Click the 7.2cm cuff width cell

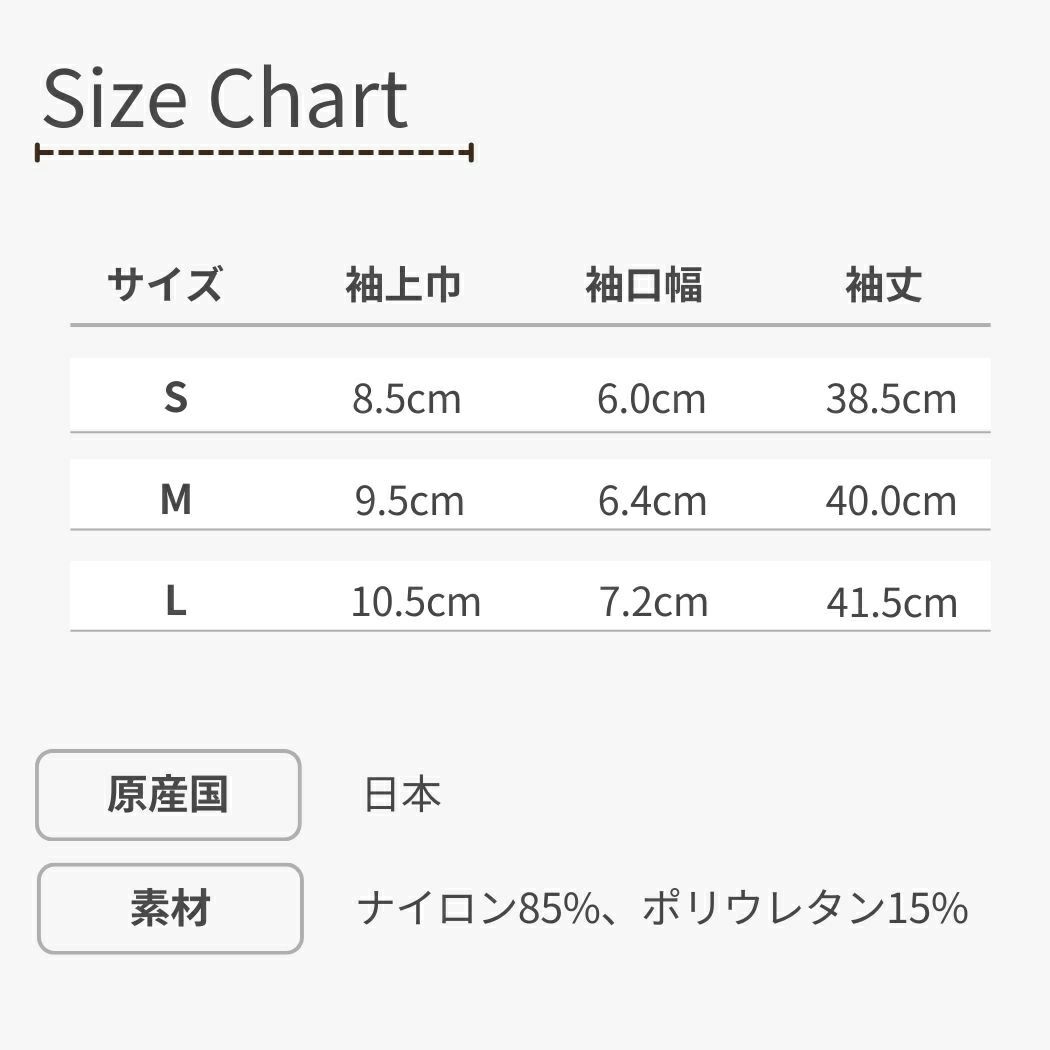point(653,602)
